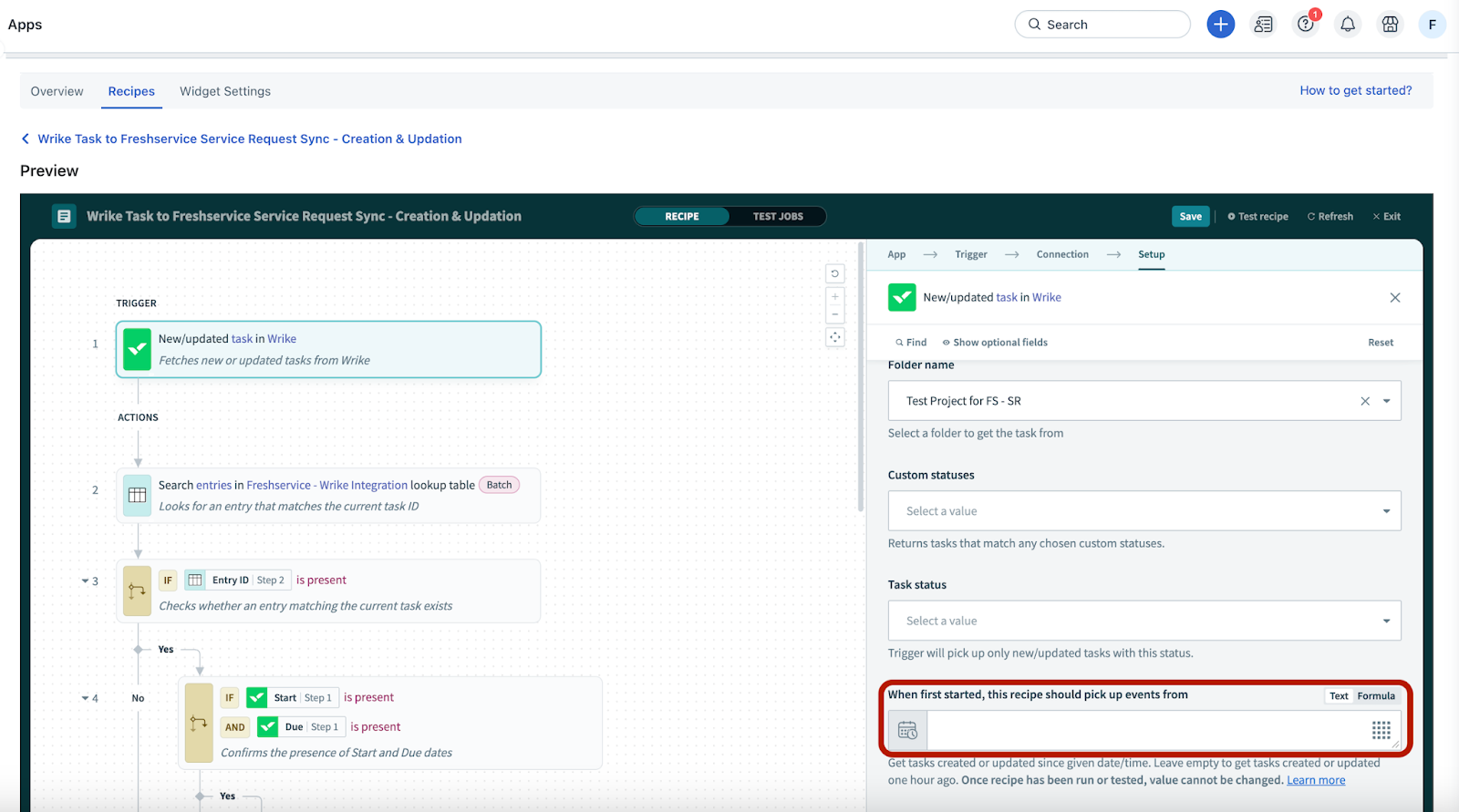Viewport: 1459px width, 812px height.
Task: Open the news feed icon in header
Action: 1263,25
